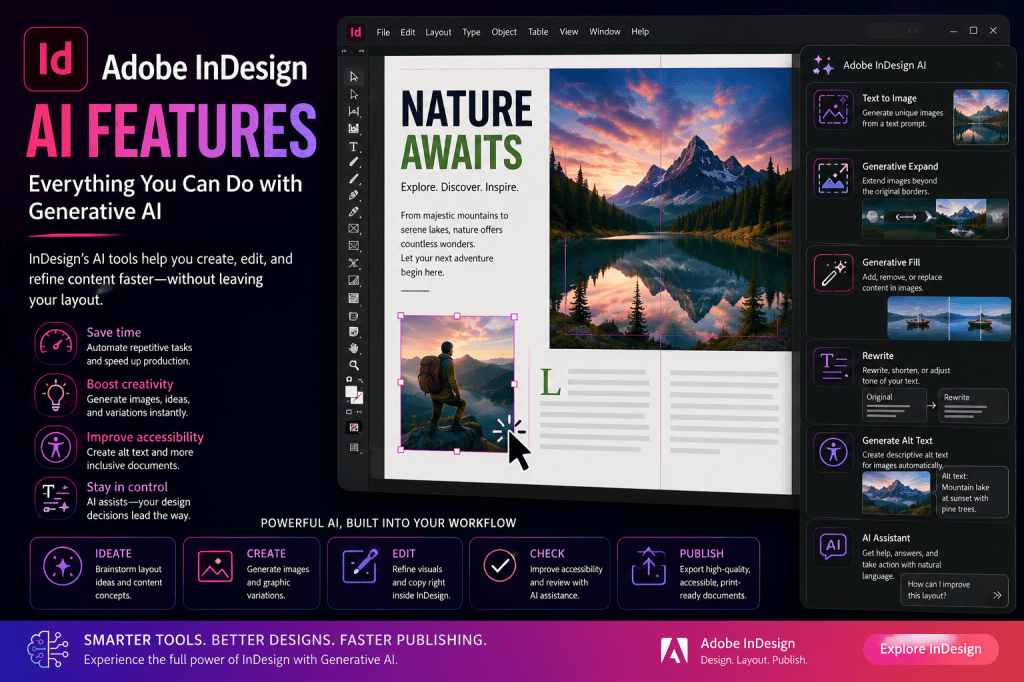Open the Window menu
Screen dimensions: 1024x682
coord(605,31)
